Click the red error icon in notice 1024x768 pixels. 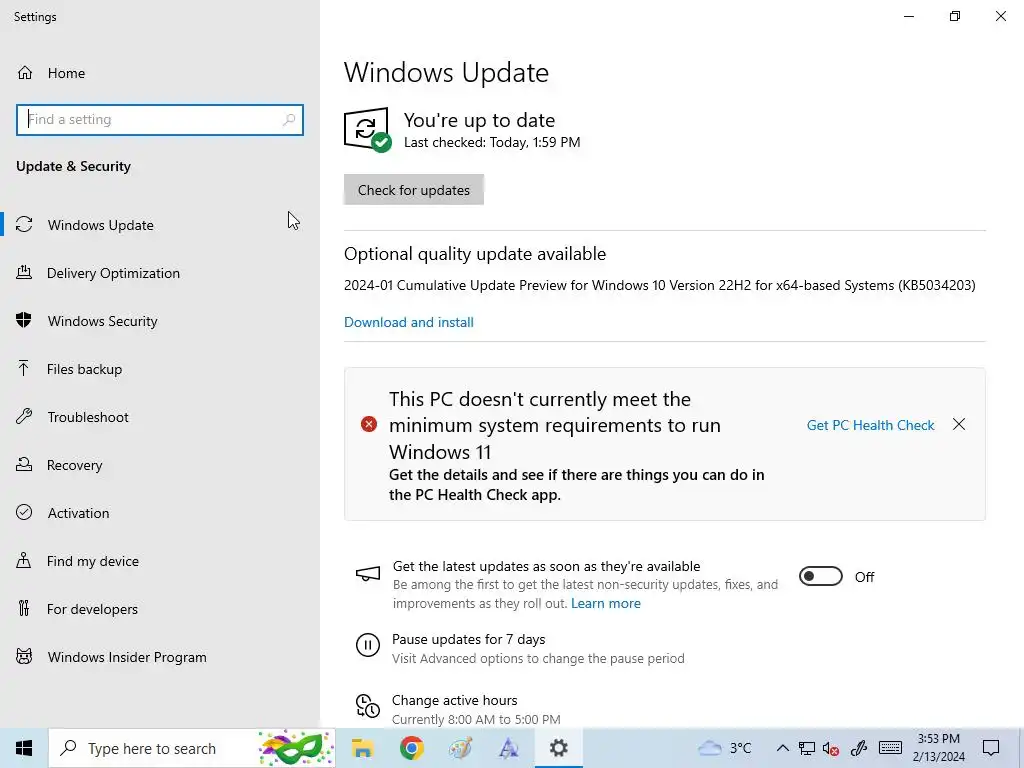[x=369, y=424]
